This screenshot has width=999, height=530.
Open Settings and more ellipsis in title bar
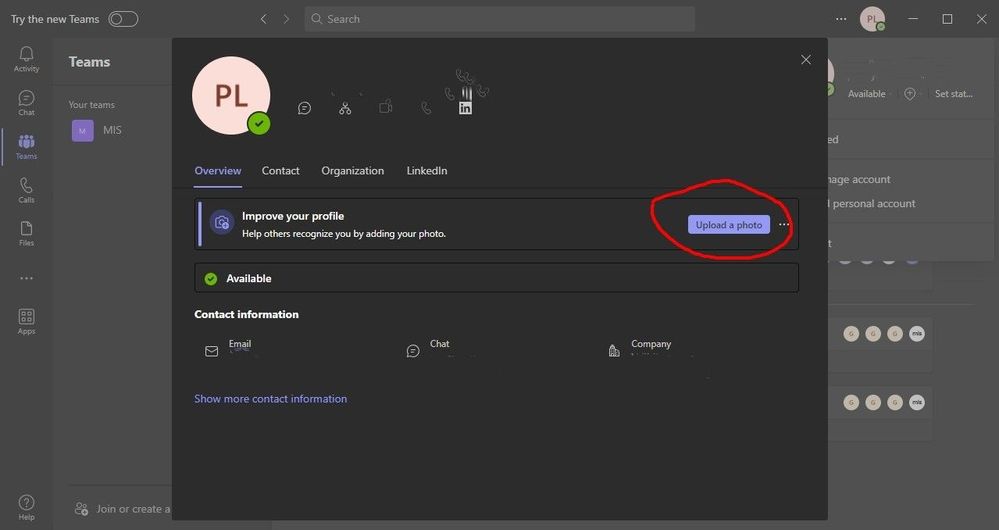point(841,19)
